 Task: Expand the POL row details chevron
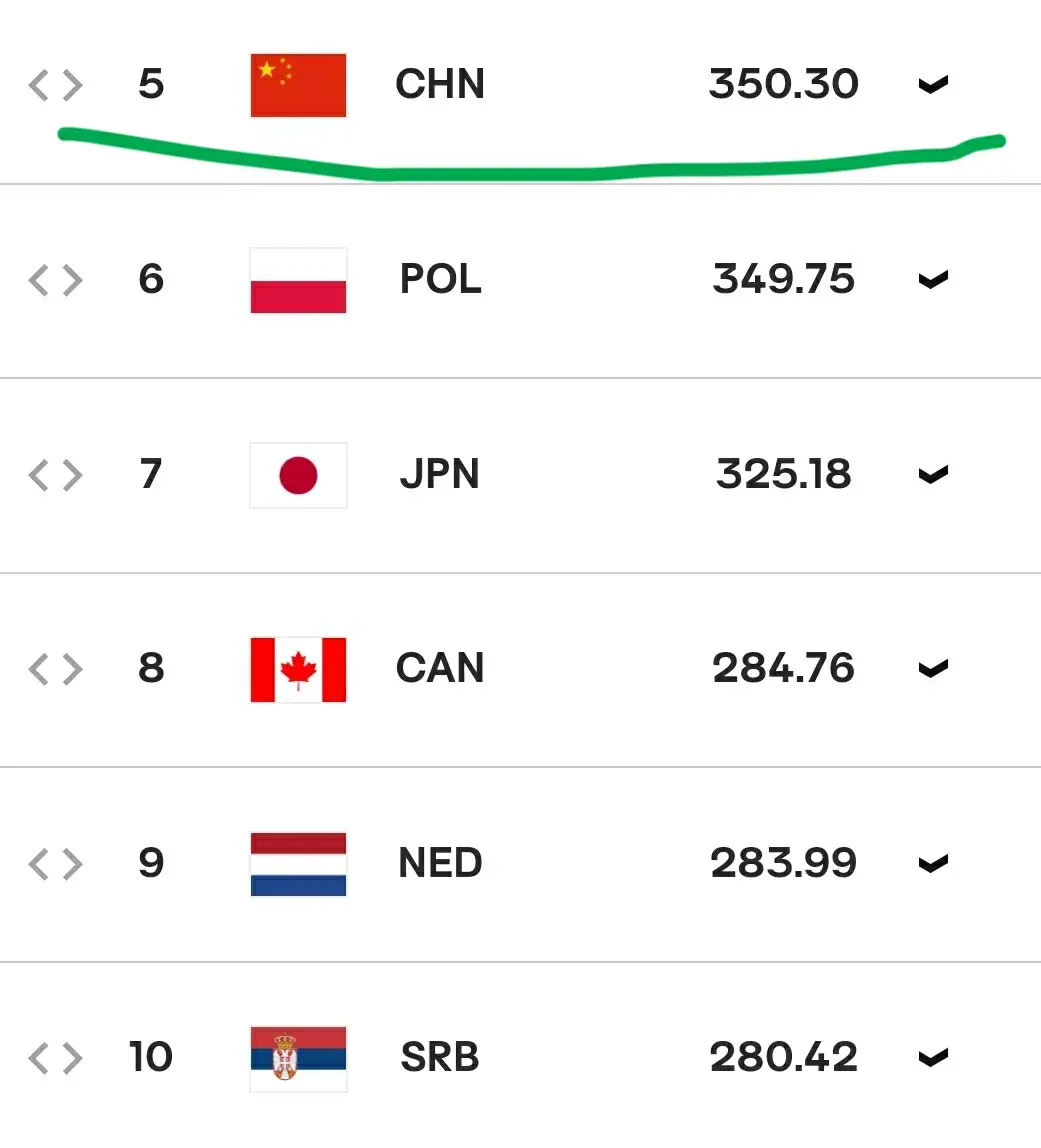click(x=933, y=280)
